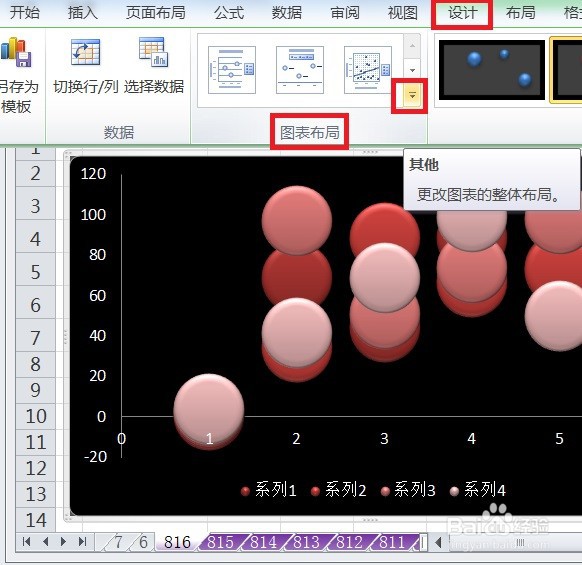582x565 pixels.
Task: Select row header 14
Action: [x=36, y=520]
